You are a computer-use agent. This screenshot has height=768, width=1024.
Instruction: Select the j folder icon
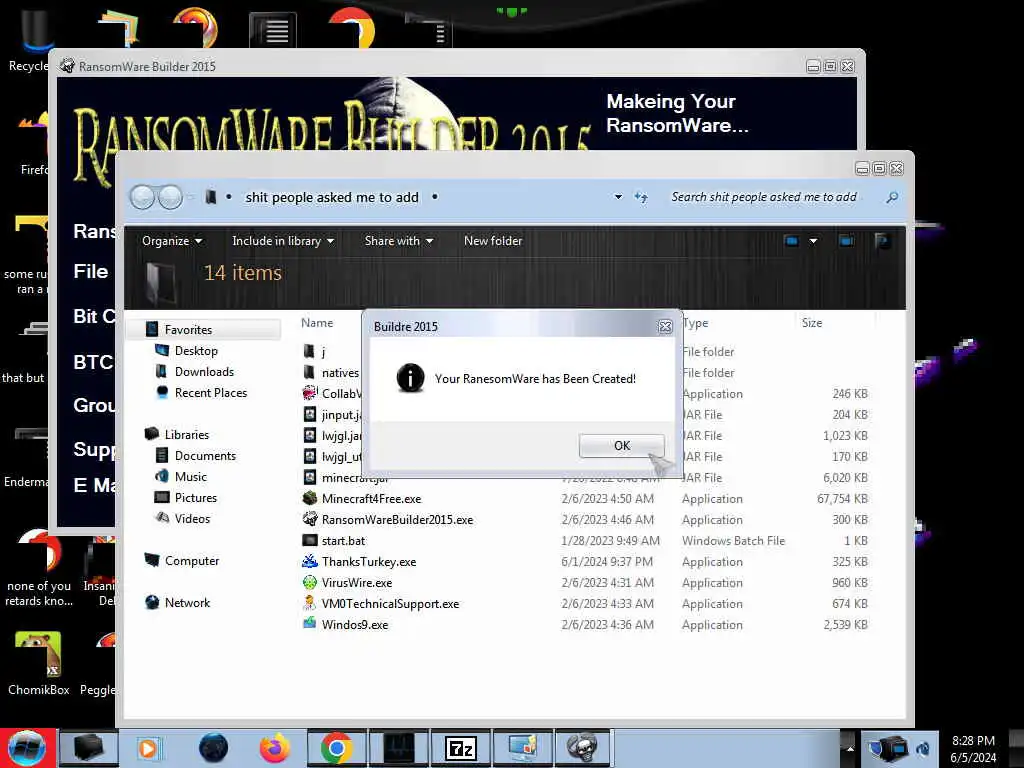coord(310,351)
